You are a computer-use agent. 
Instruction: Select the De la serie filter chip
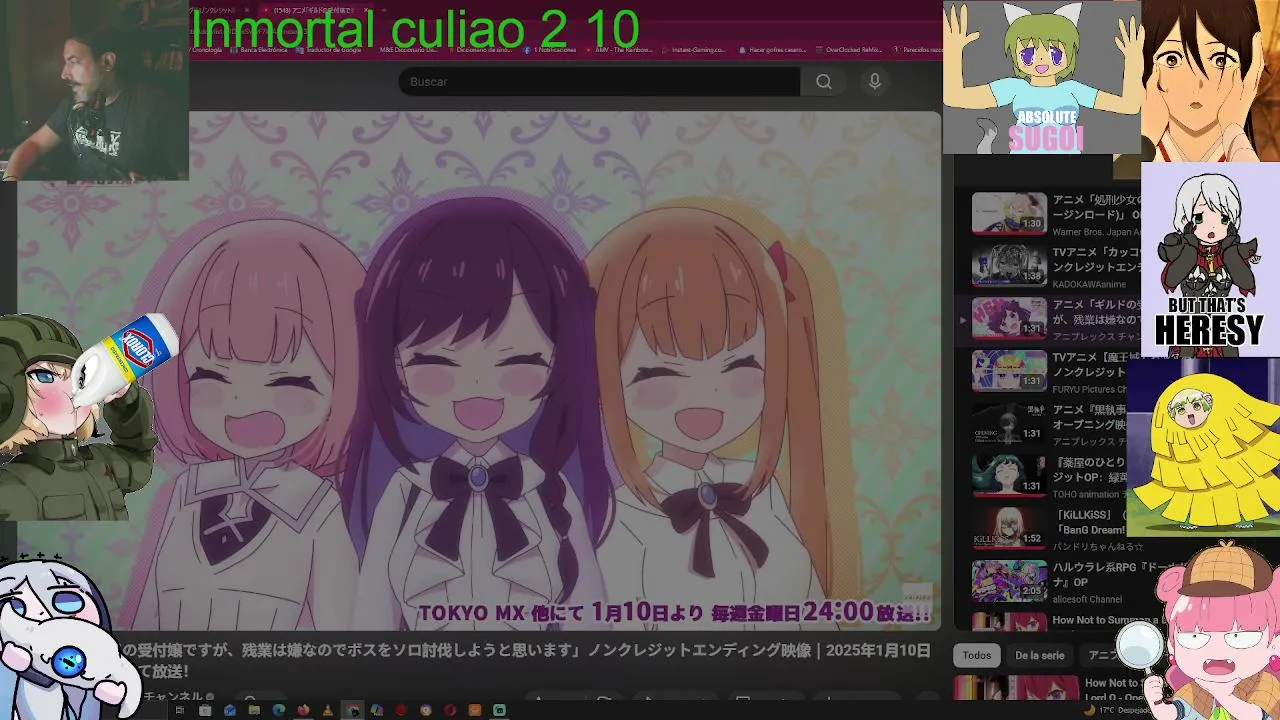(x=1039, y=656)
